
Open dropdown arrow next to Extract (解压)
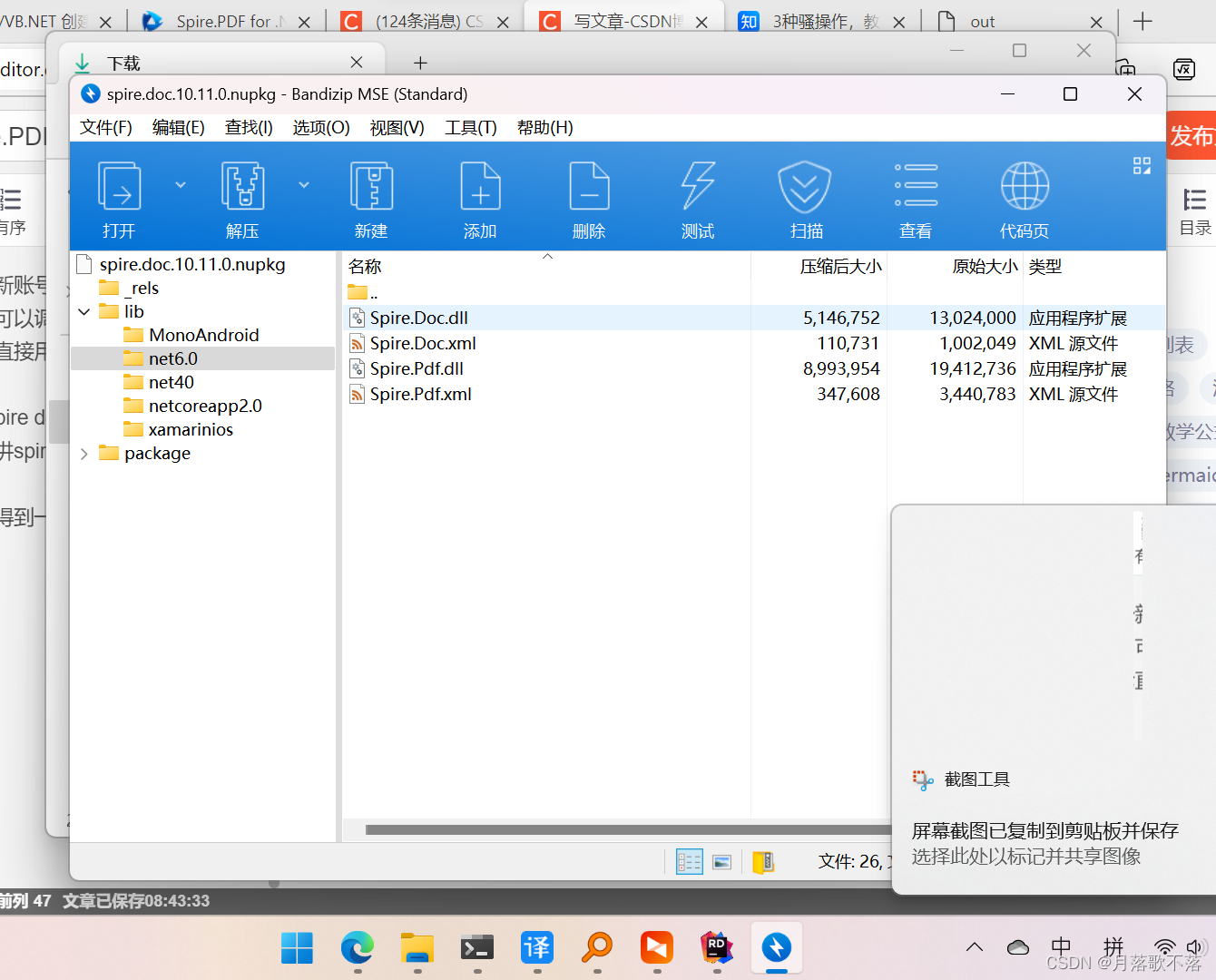304,184
